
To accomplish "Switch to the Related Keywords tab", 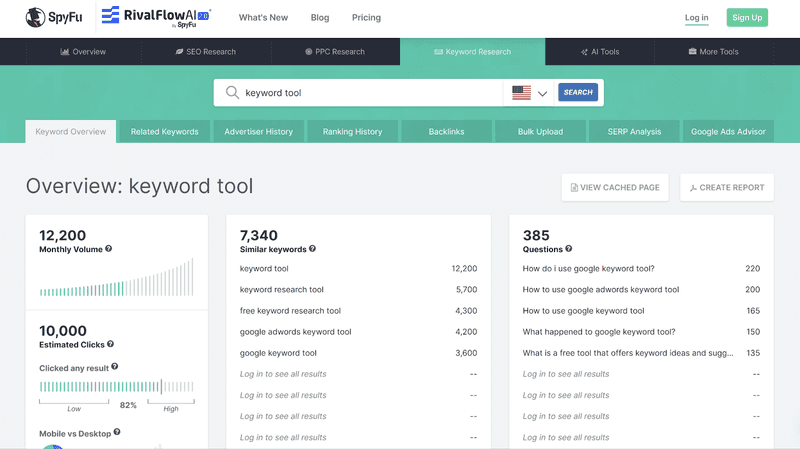I will [164, 132].
